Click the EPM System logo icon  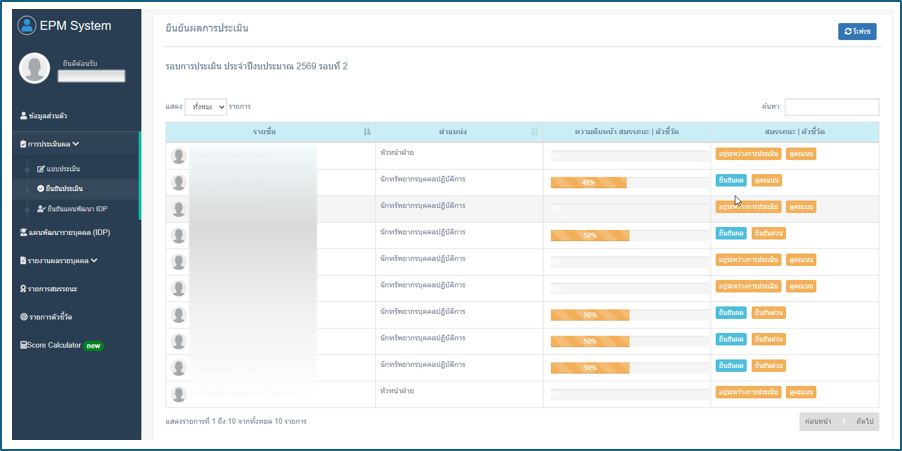tap(26, 25)
